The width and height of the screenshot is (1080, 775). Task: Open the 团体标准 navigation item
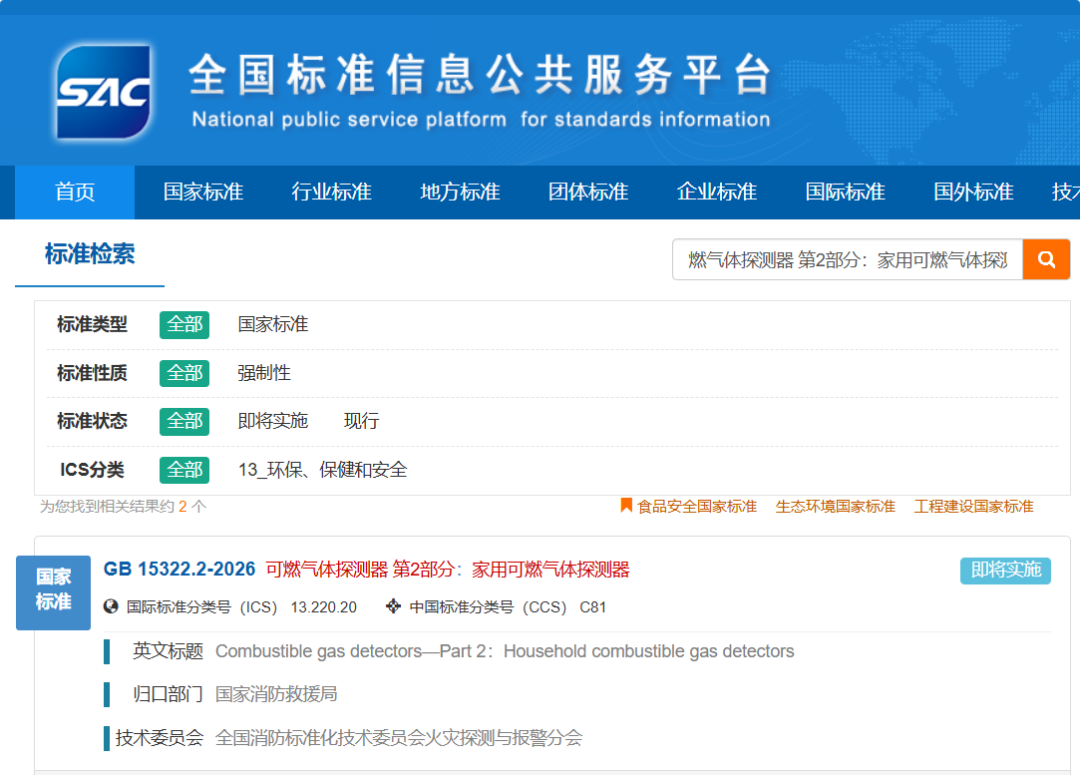click(x=588, y=192)
